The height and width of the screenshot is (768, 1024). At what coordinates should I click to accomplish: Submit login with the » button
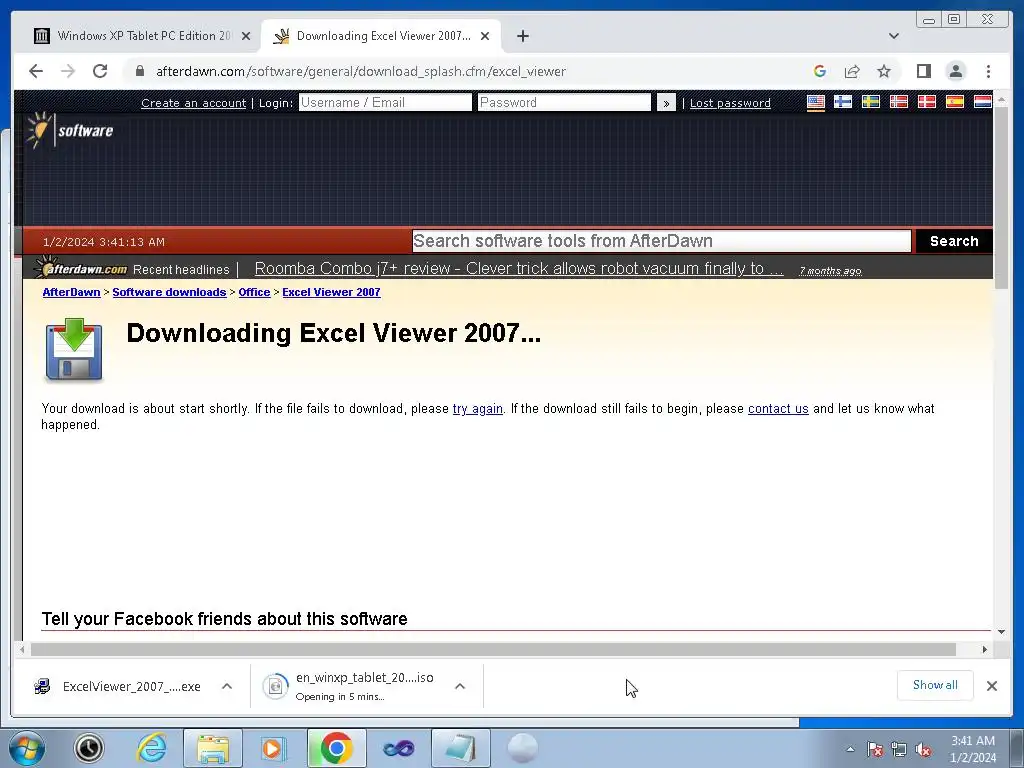pos(666,103)
